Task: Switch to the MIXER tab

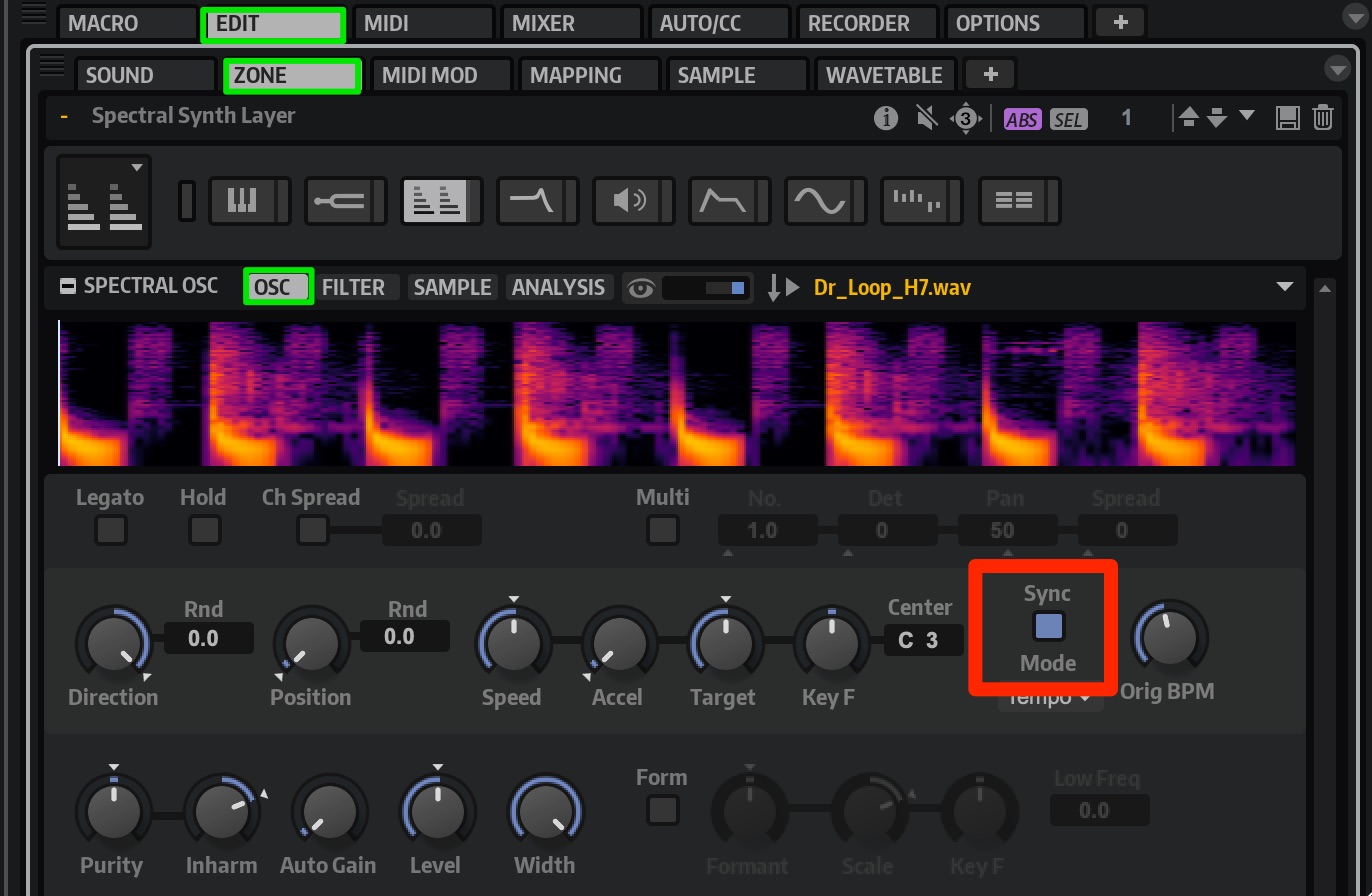Action: 572,23
